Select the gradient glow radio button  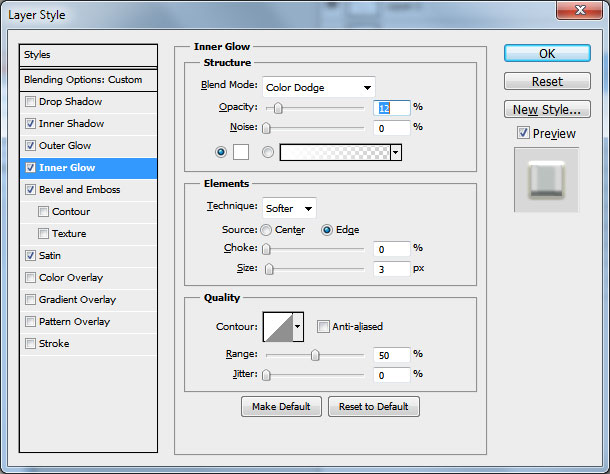click(268, 152)
